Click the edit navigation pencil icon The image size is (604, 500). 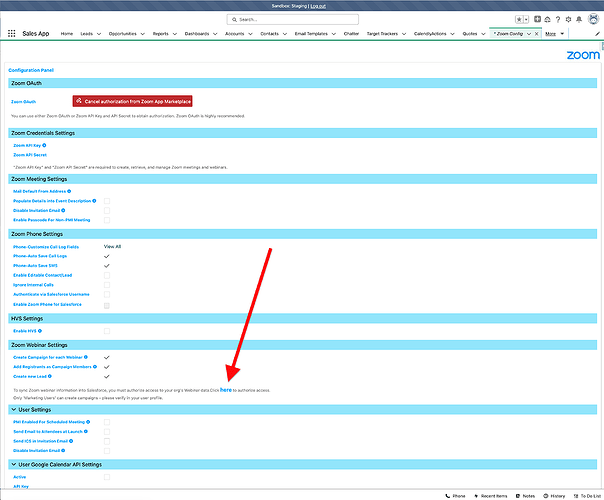(x=597, y=34)
